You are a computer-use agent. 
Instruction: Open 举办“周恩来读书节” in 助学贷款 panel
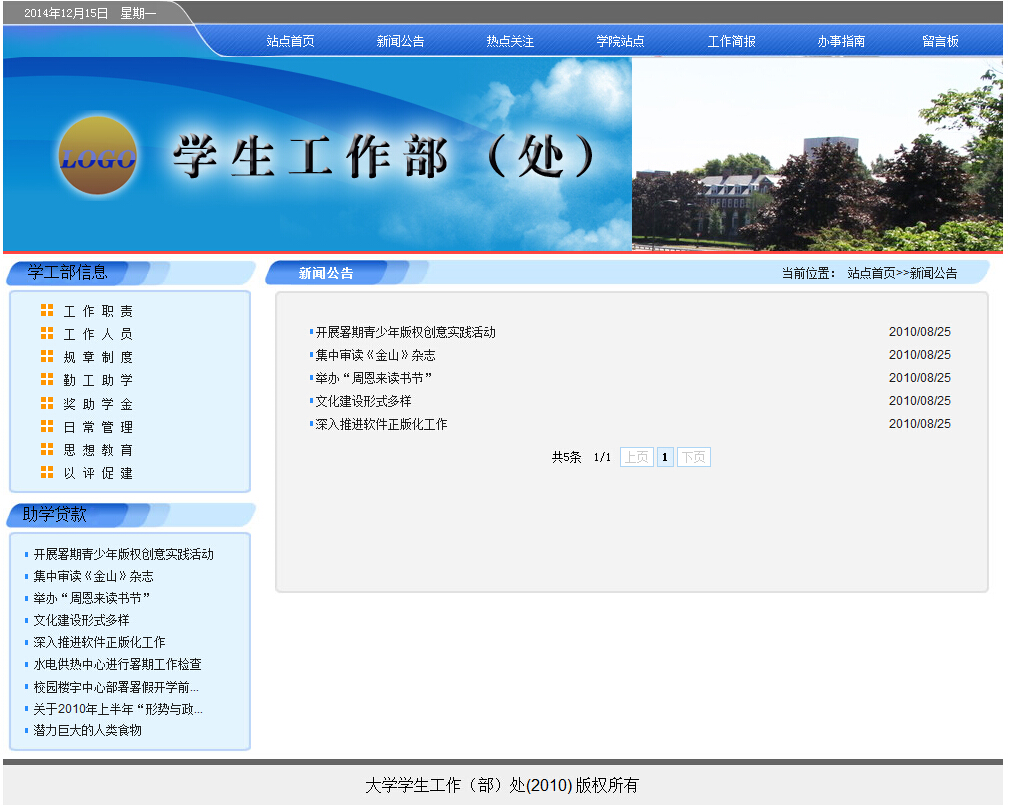[92, 598]
